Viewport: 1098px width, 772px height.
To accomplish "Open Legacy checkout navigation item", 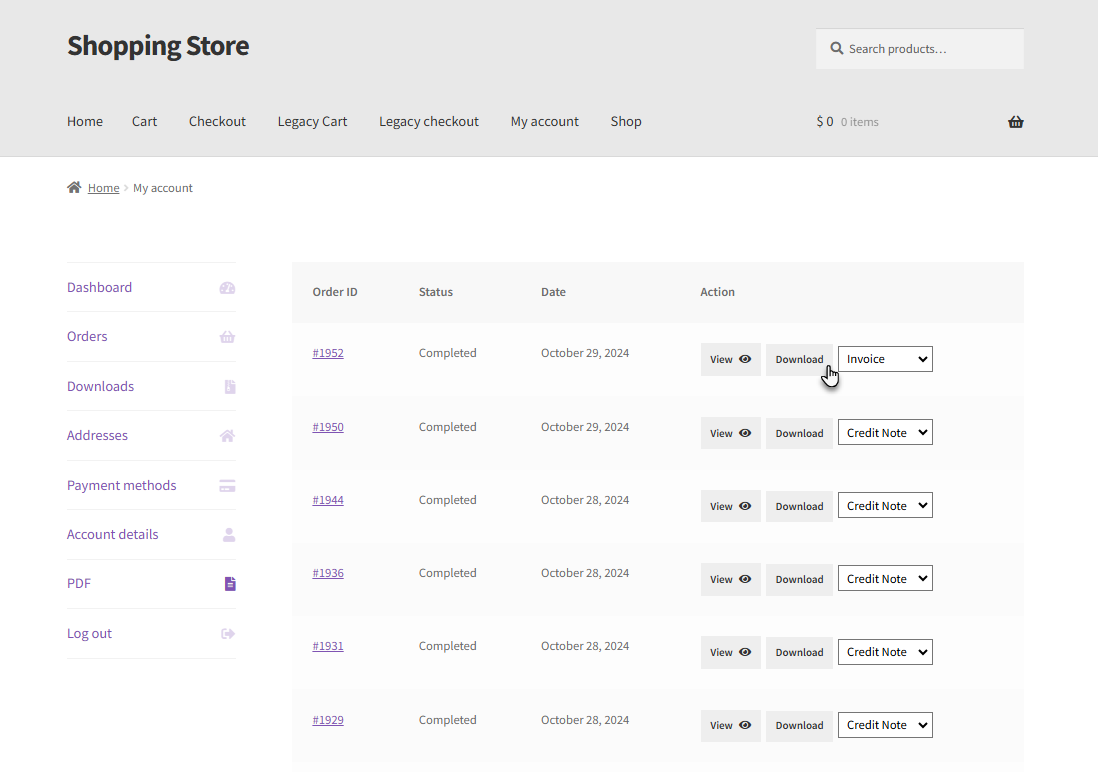I will (429, 121).
